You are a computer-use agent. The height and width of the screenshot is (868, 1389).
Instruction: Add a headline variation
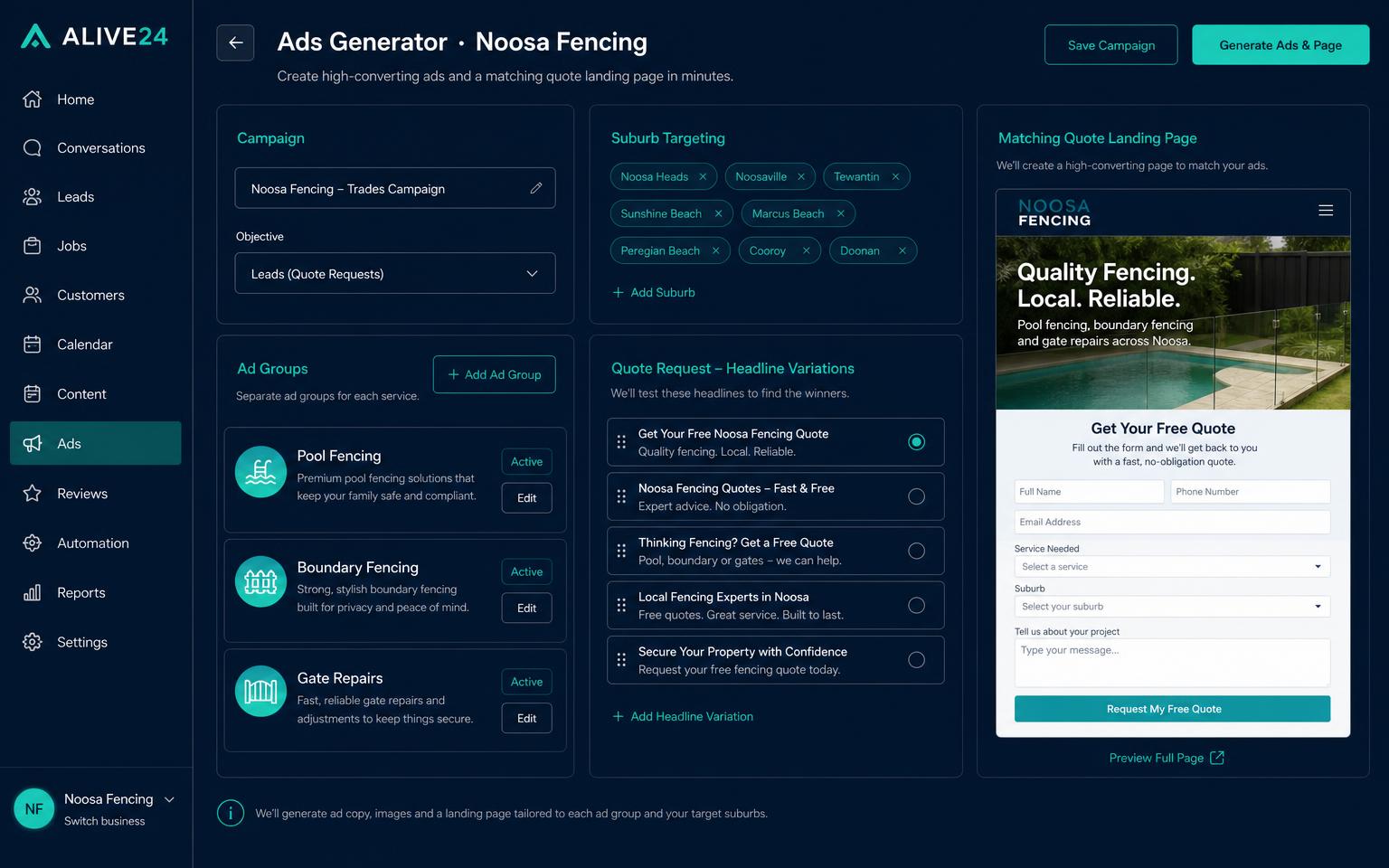click(683, 717)
